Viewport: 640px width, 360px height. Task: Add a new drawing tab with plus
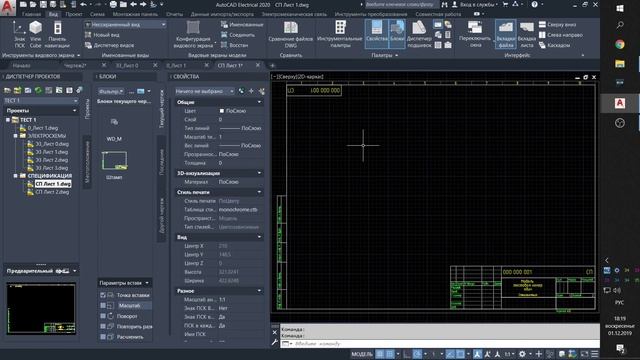coord(272,65)
